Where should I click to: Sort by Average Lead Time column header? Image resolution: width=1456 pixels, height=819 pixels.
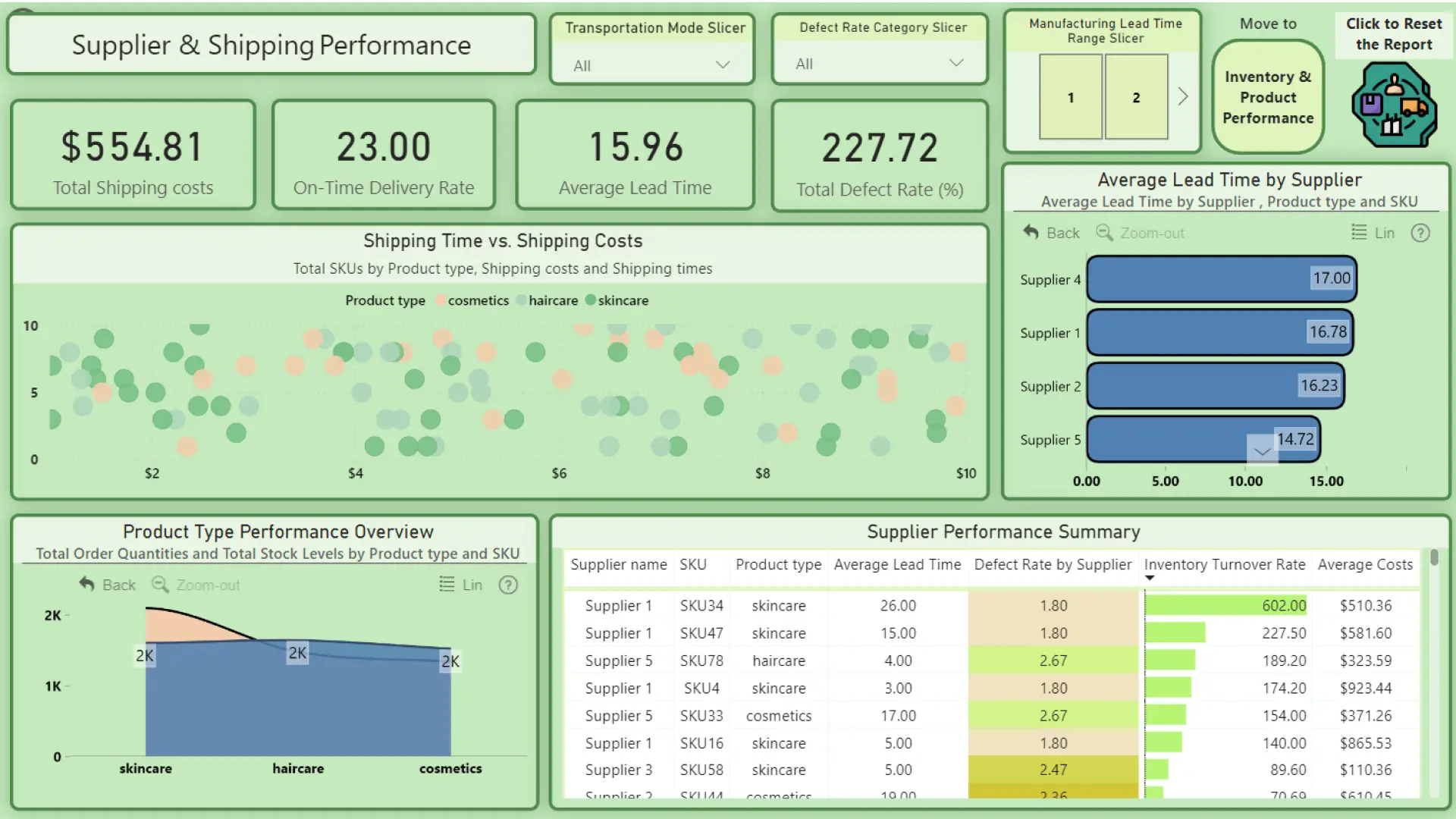(897, 564)
